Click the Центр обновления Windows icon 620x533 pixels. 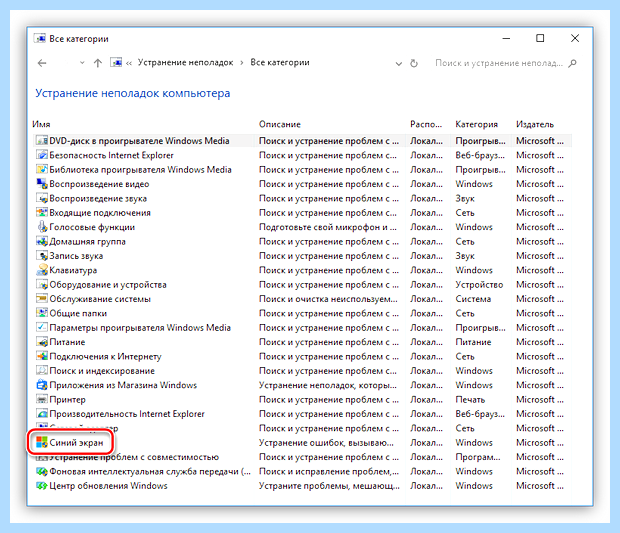pos(42,486)
